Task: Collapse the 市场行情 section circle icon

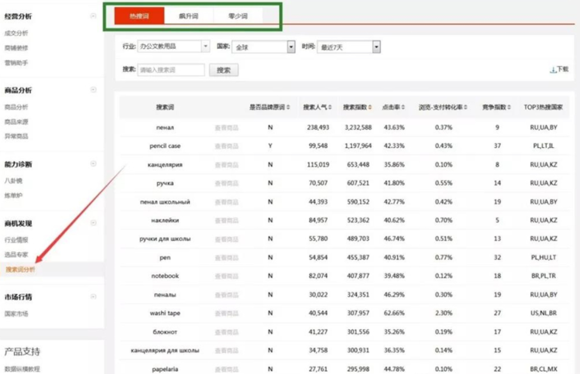Action: [93, 297]
